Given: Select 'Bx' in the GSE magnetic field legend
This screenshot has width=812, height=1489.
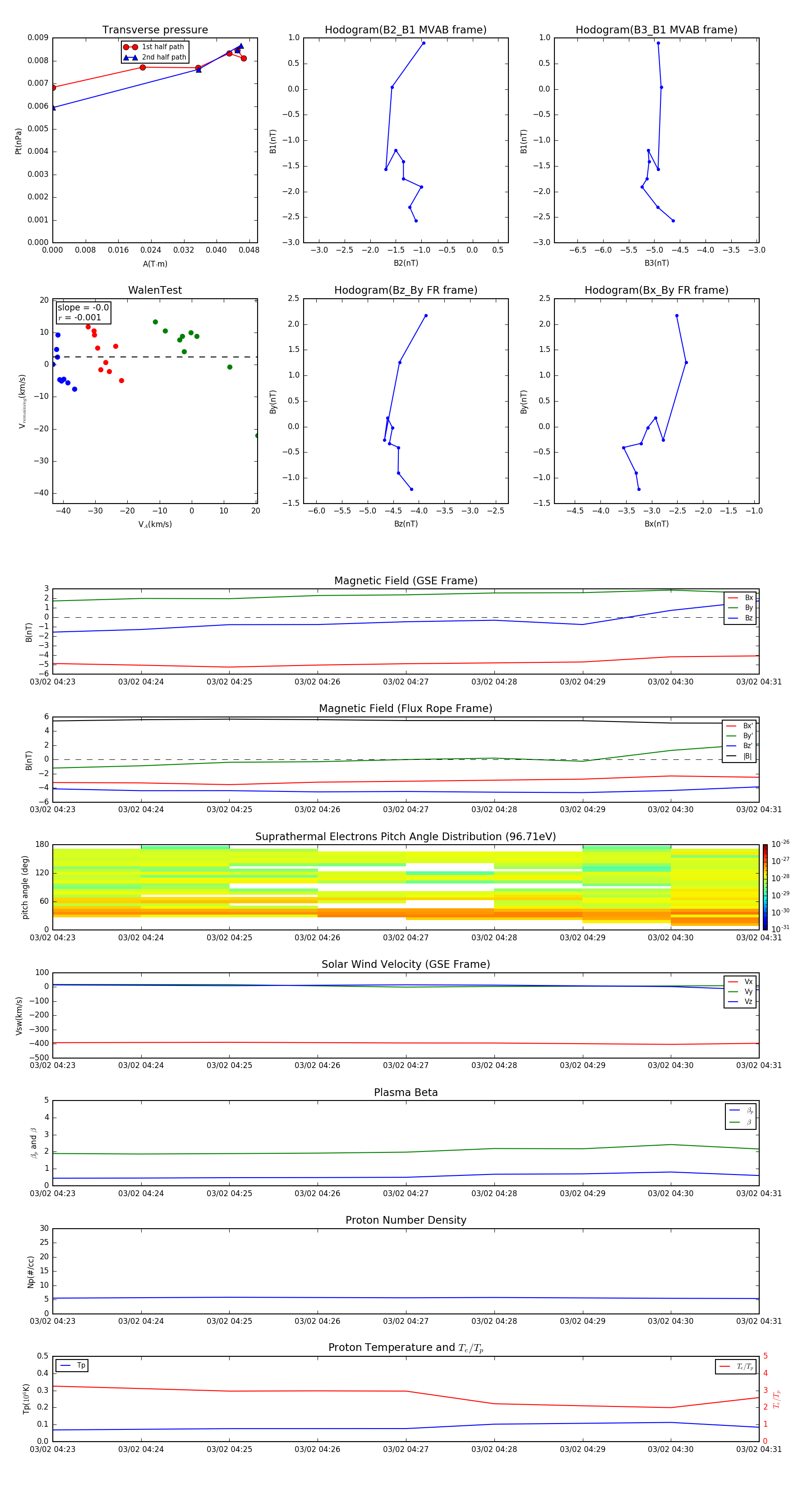Looking at the screenshot, I should [740, 598].
